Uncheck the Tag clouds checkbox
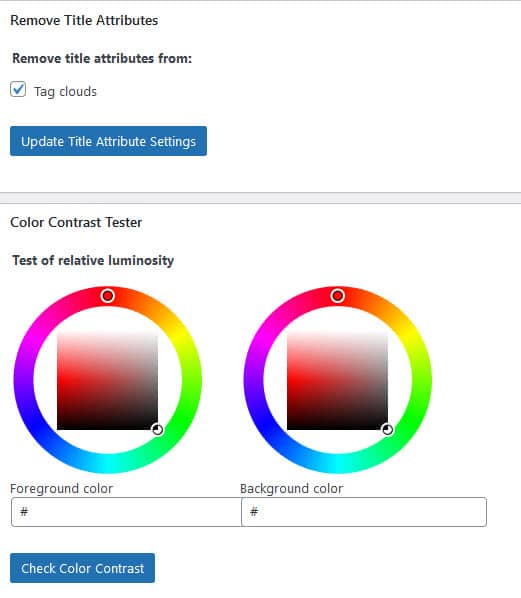Viewport: 521px width, 598px height. pos(18,90)
